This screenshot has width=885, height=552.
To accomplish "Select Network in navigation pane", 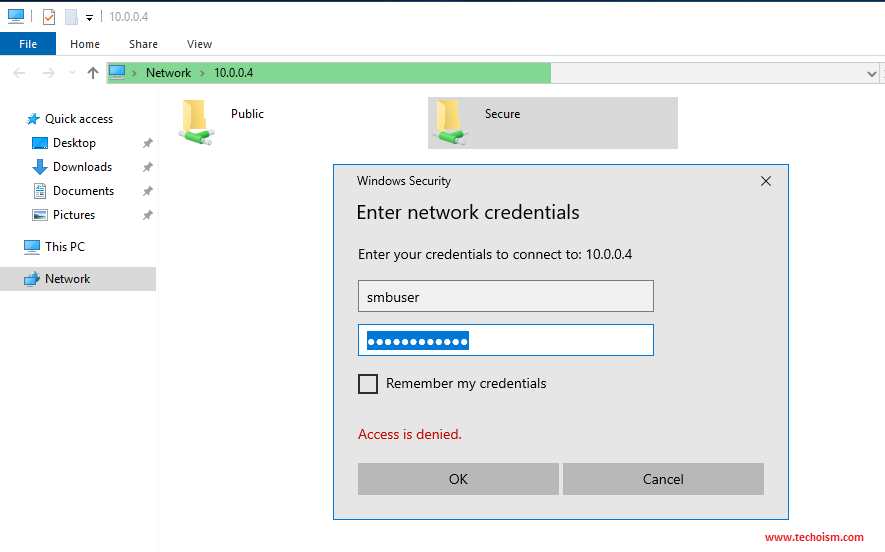I will coord(78,279).
